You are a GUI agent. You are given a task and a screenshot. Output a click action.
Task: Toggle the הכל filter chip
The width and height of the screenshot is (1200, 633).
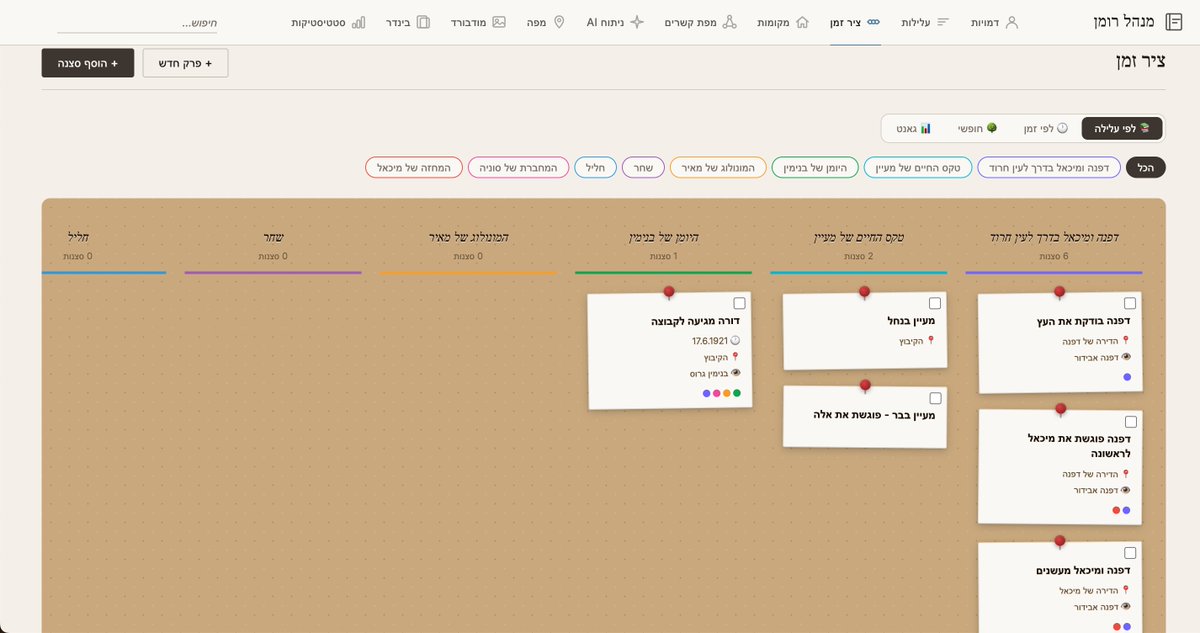click(1146, 167)
